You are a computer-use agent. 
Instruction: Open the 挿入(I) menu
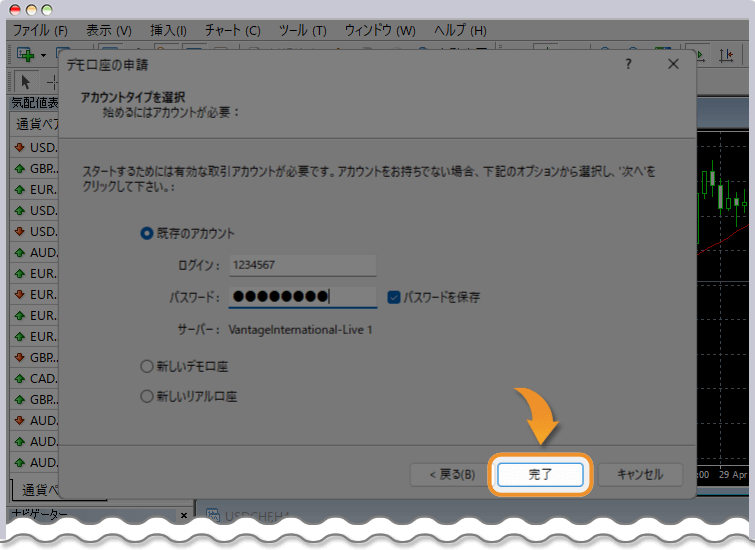168,30
